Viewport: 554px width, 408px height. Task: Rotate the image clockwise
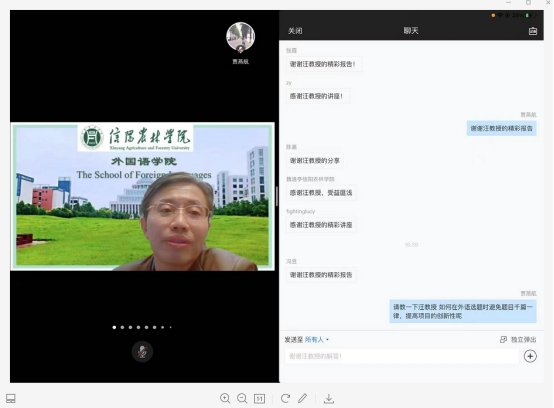coord(285,398)
